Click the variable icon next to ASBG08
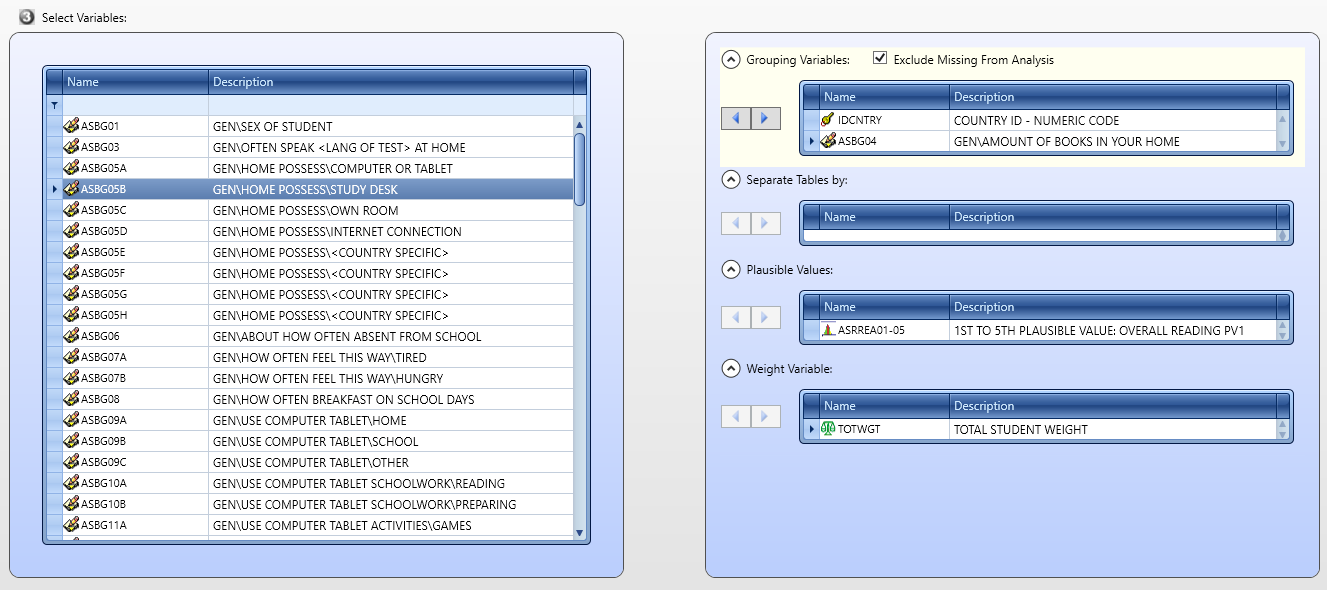Viewport: 1327px width, 590px height. click(71, 399)
